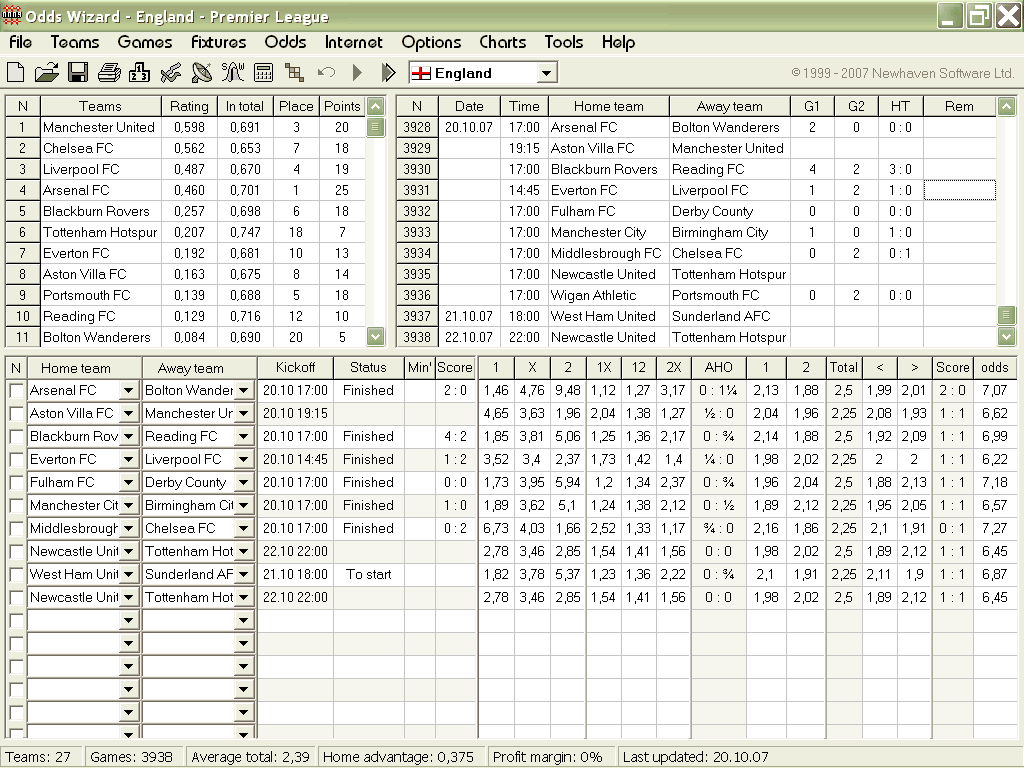
Task: Open the Options menu
Action: (431, 42)
